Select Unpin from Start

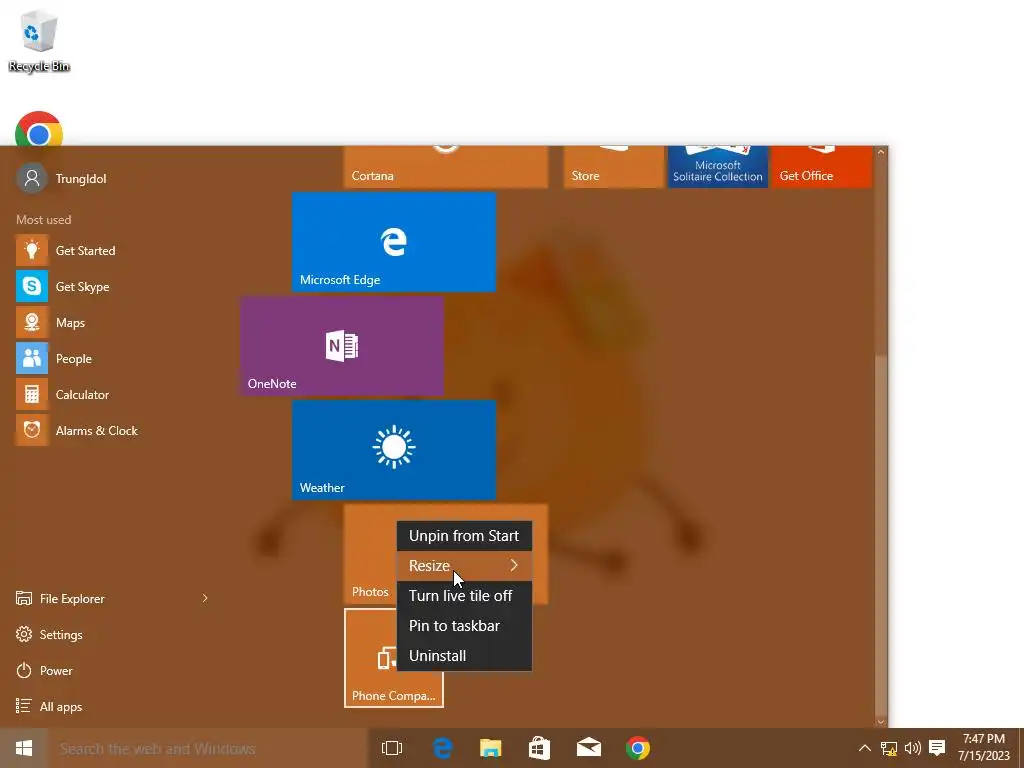[x=464, y=536]
